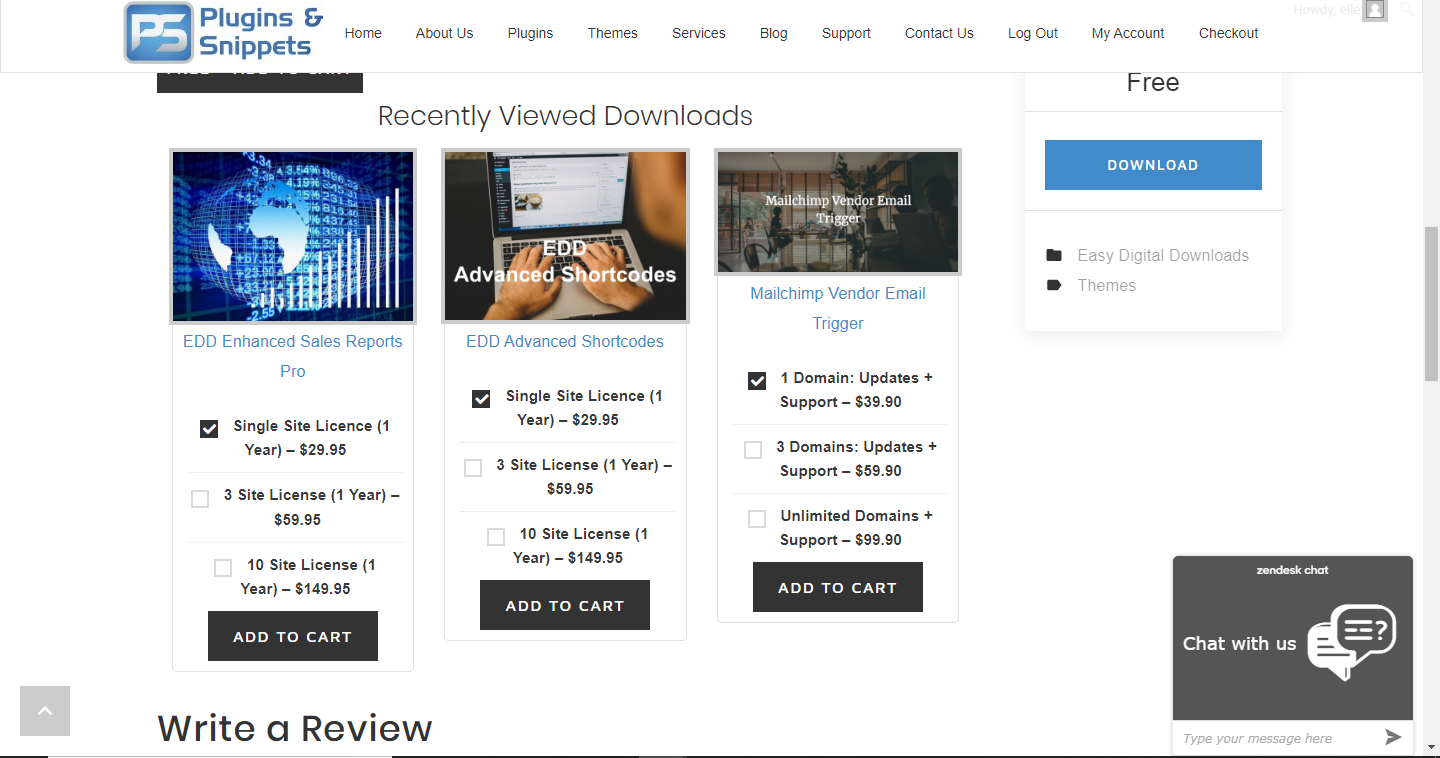Click the Chat with us text

click(1239, 644)
